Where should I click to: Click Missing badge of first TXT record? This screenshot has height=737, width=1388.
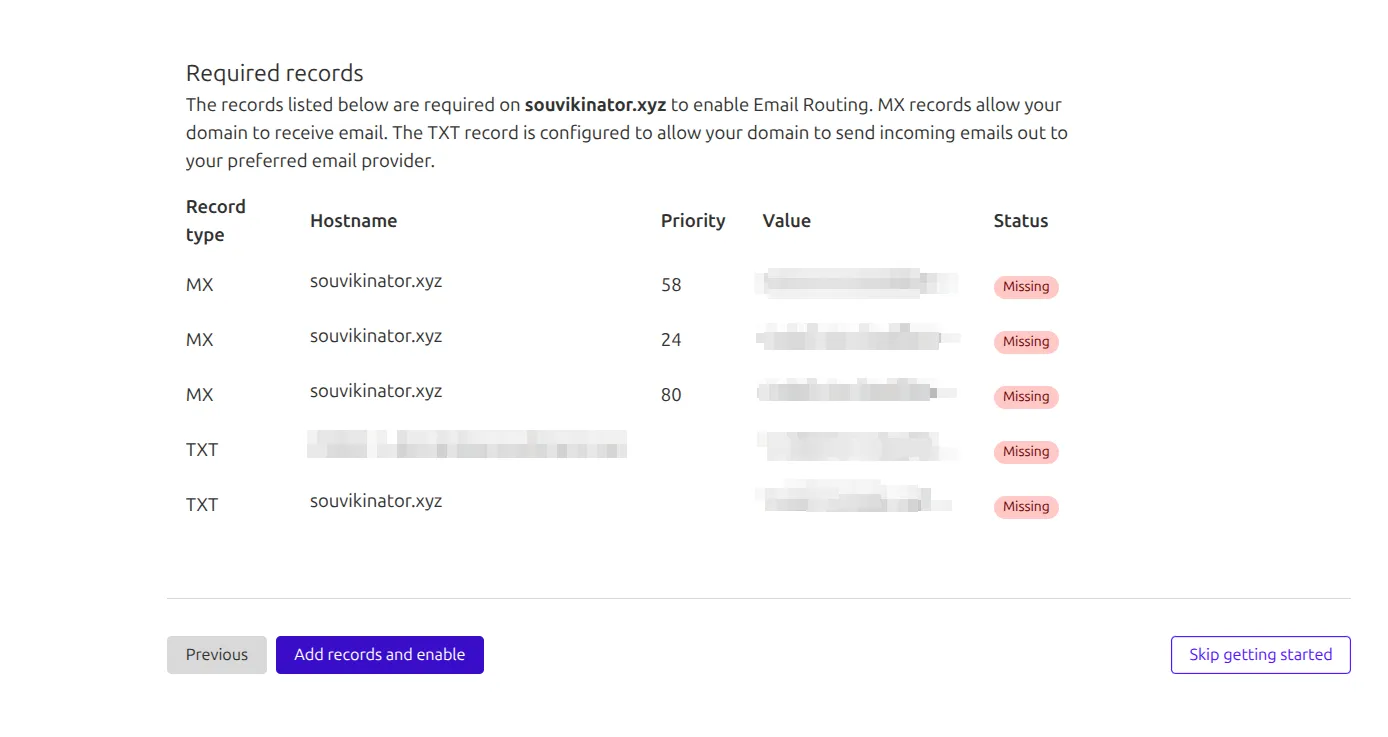[1026, 452]
